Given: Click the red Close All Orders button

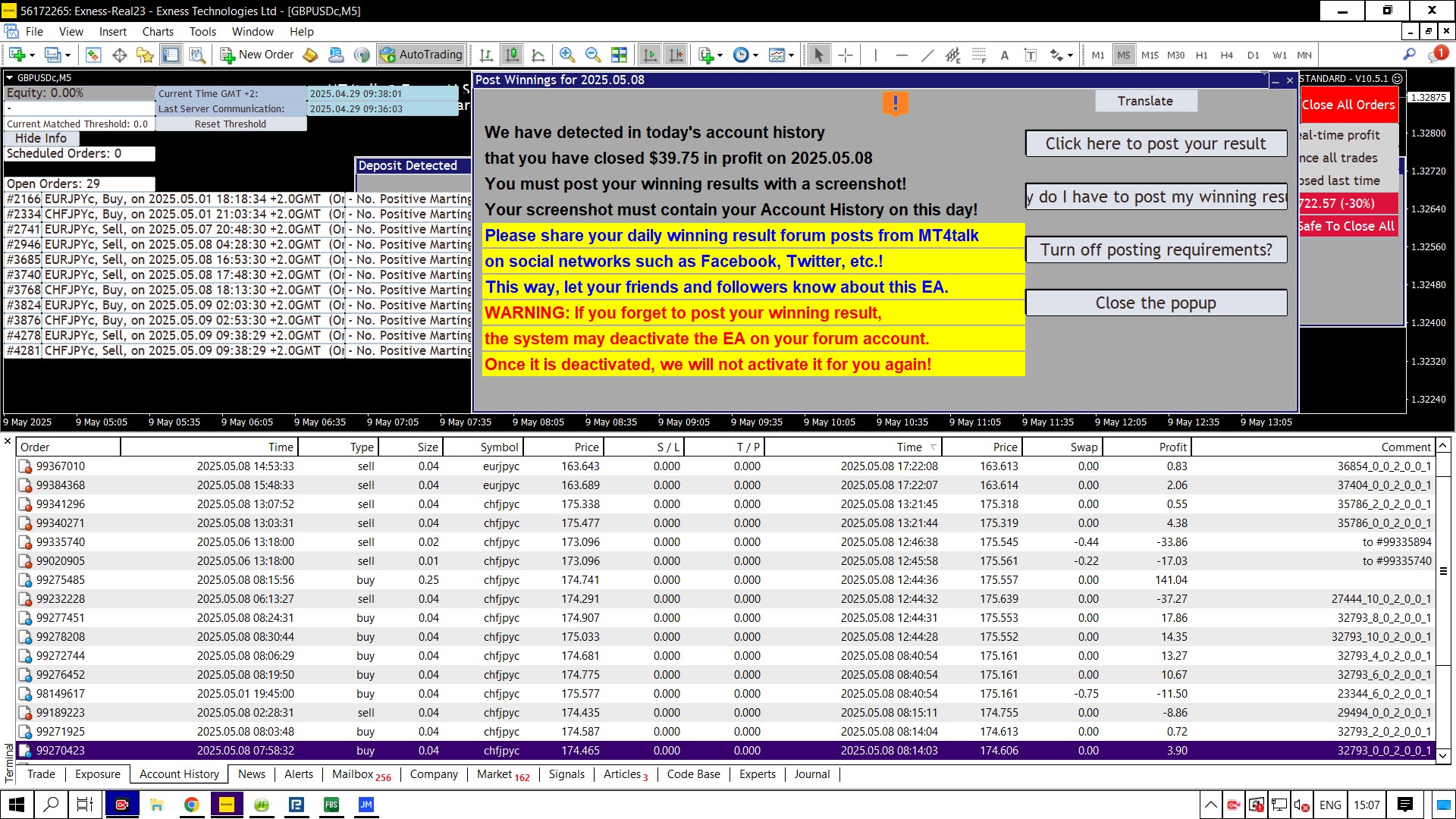Looking at the screenshot, I should 1348,105.
